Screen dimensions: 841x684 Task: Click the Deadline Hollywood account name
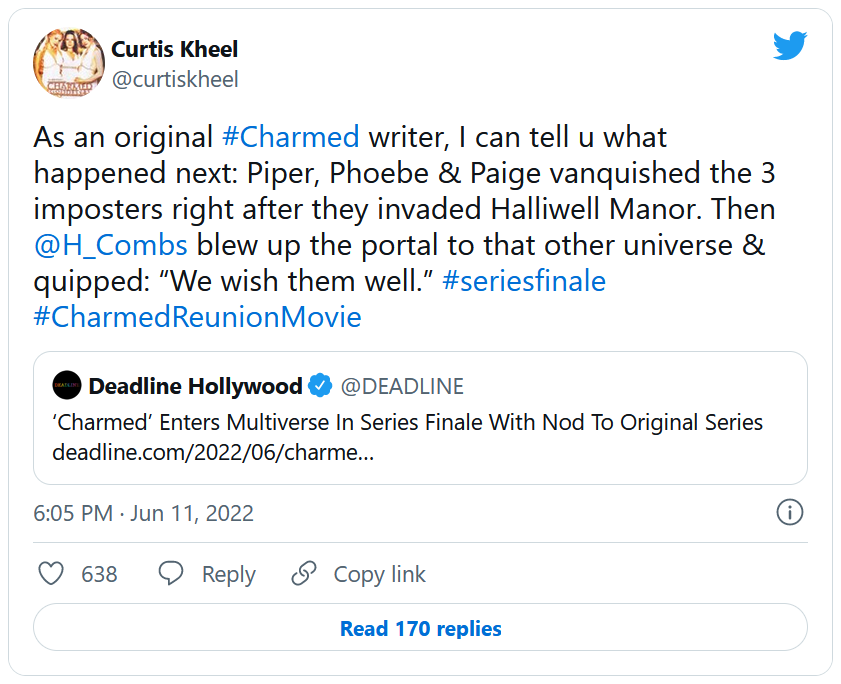(195, 386)
